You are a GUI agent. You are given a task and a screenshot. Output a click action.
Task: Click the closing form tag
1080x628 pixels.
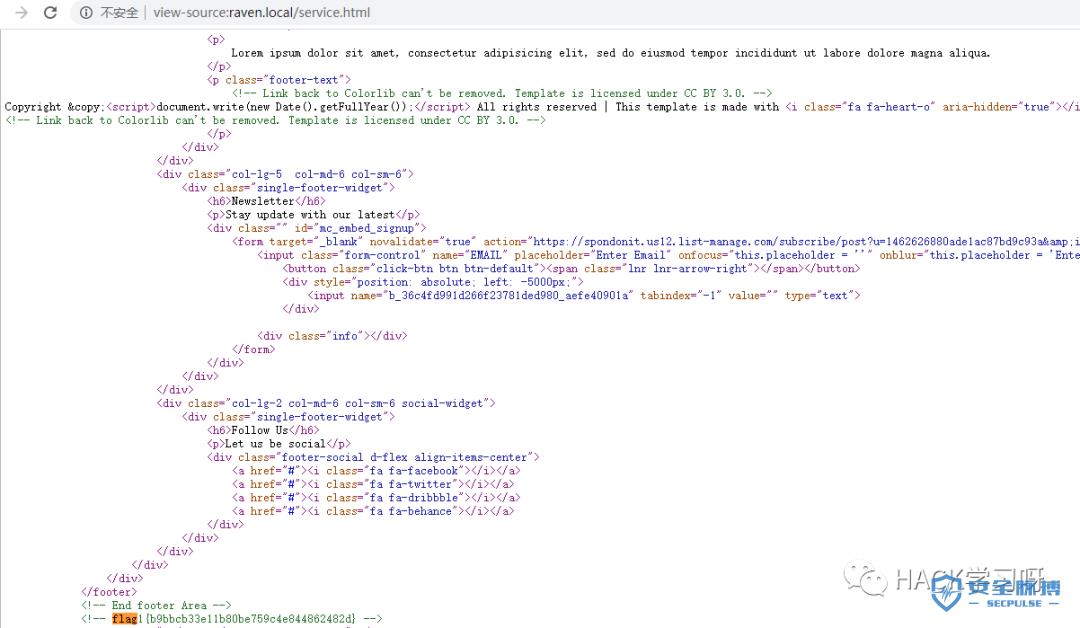click(x=253, y=350)
